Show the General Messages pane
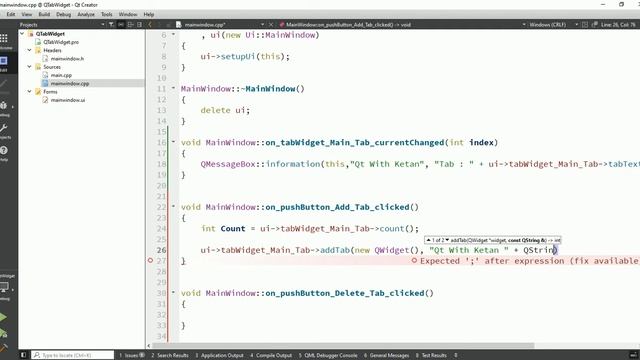Screen dimensions: 640x360 click(387, 356)
